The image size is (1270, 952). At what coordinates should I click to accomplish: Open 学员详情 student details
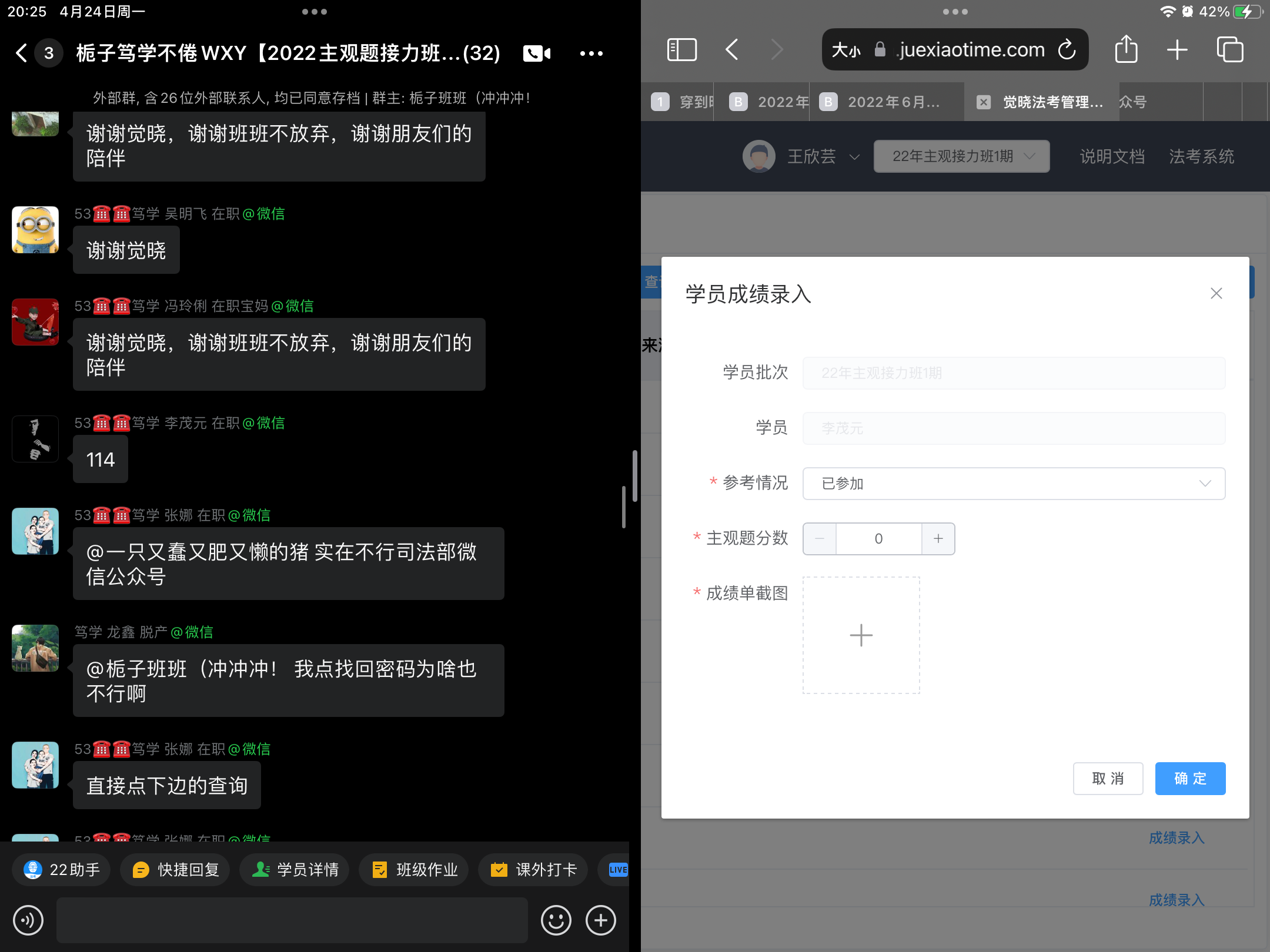(x=295, y=869)
